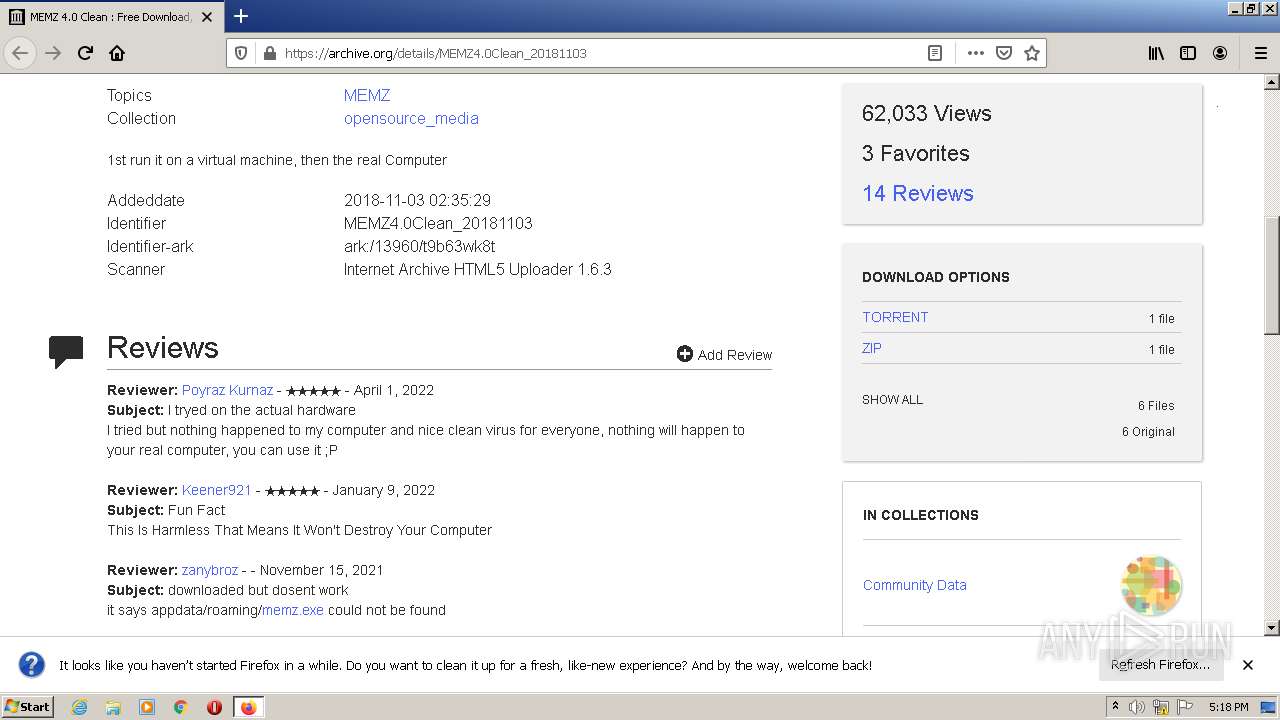Image resolution: width=1280 pixels, height=720 pixels.
Task: Open the volume speaker tray icon
Action: (1137, 707)
